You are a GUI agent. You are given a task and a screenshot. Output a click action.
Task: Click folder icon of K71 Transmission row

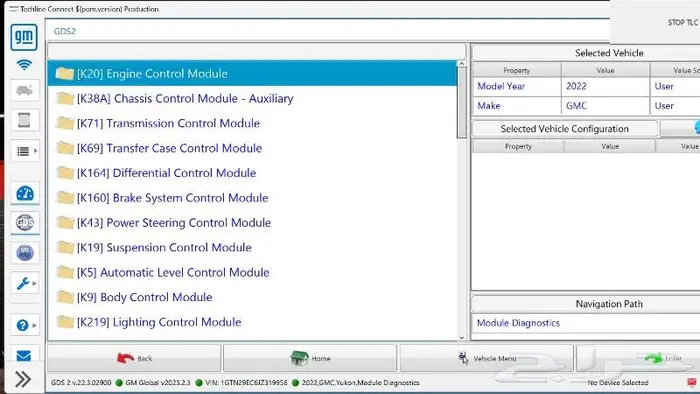[x=65, y=123]
